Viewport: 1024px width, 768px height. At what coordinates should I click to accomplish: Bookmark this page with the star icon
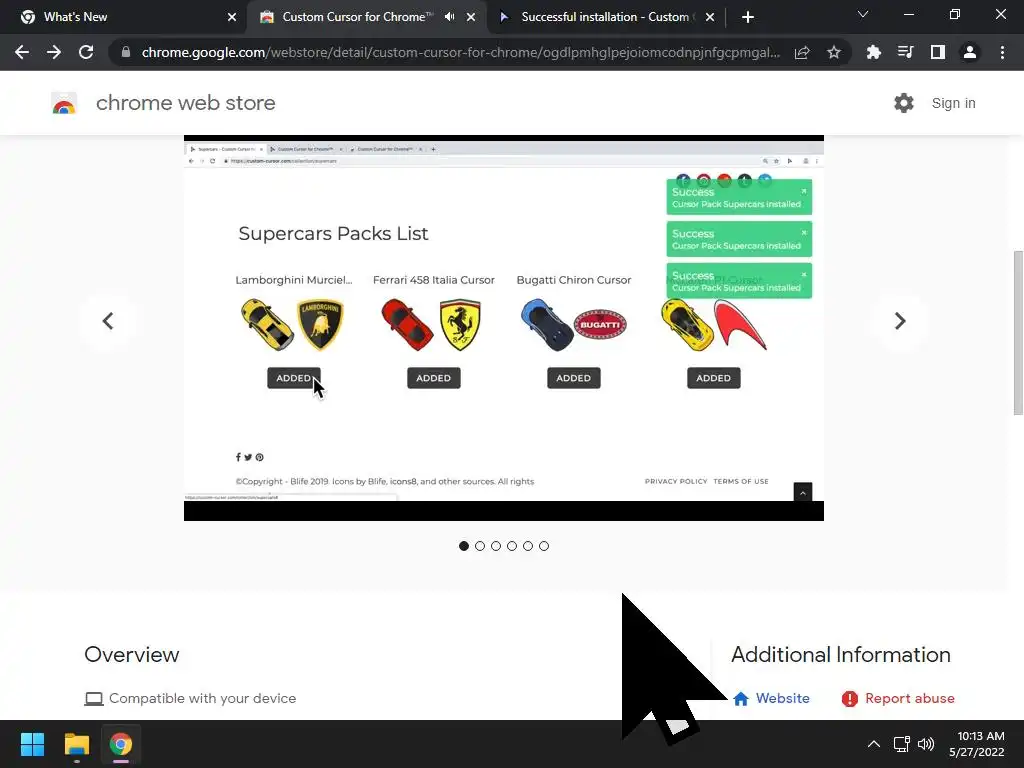tap(833, 52)
